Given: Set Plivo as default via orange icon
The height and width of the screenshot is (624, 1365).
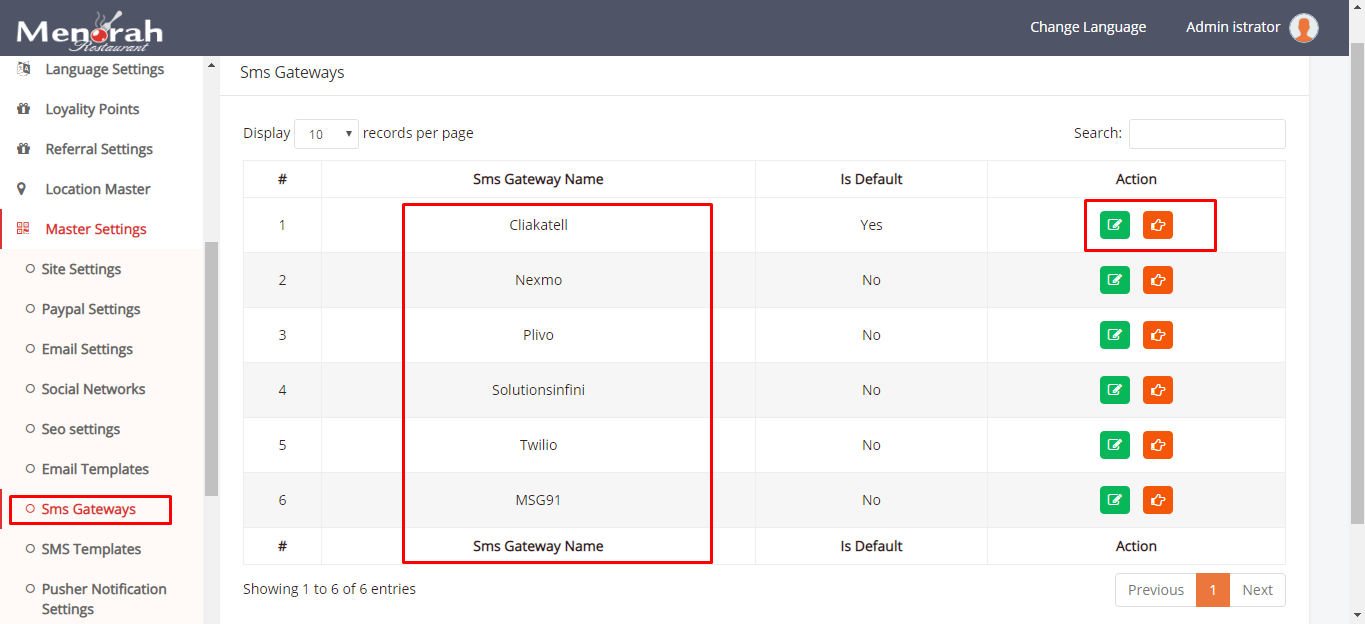Looking at the screenshot, I should click(1157, 335).
